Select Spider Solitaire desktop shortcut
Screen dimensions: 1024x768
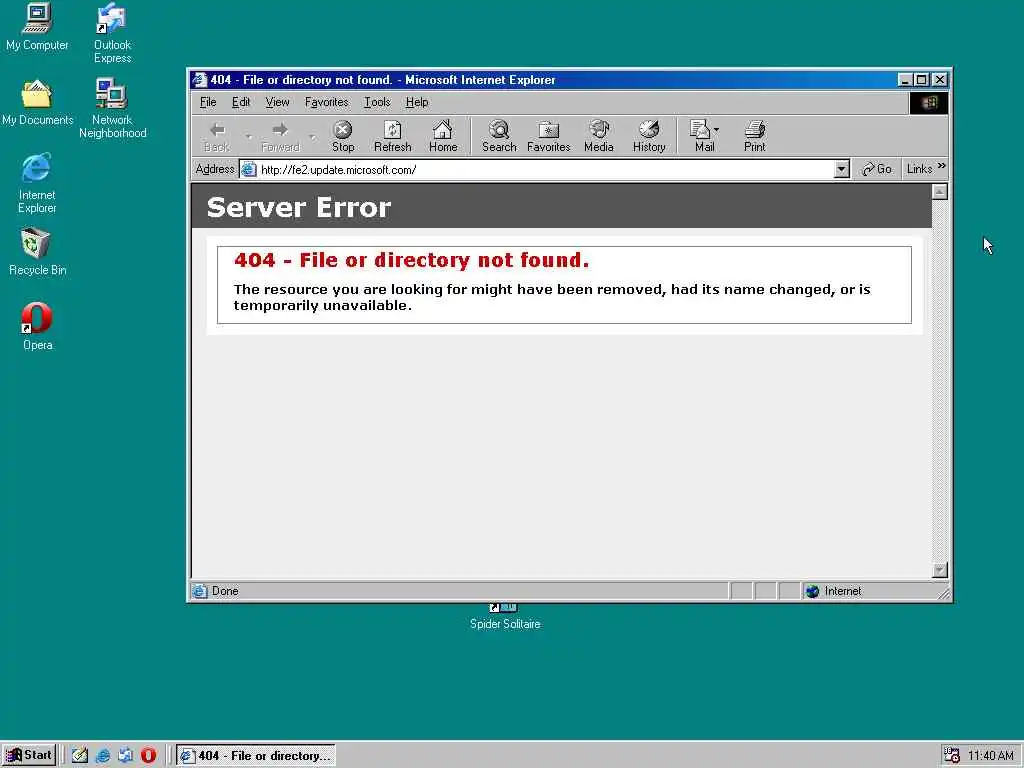(x=505, y=617)
